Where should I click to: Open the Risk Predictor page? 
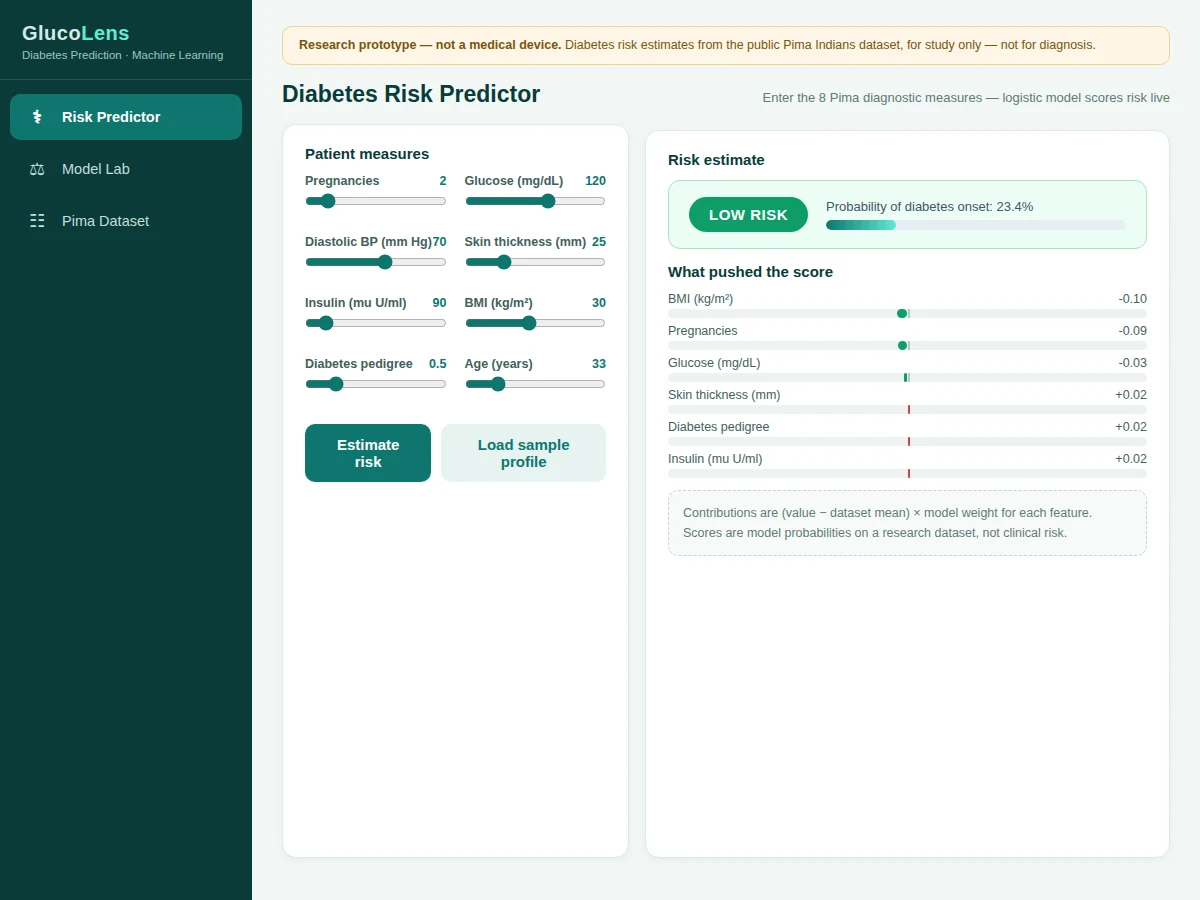(x=126, y=117)
